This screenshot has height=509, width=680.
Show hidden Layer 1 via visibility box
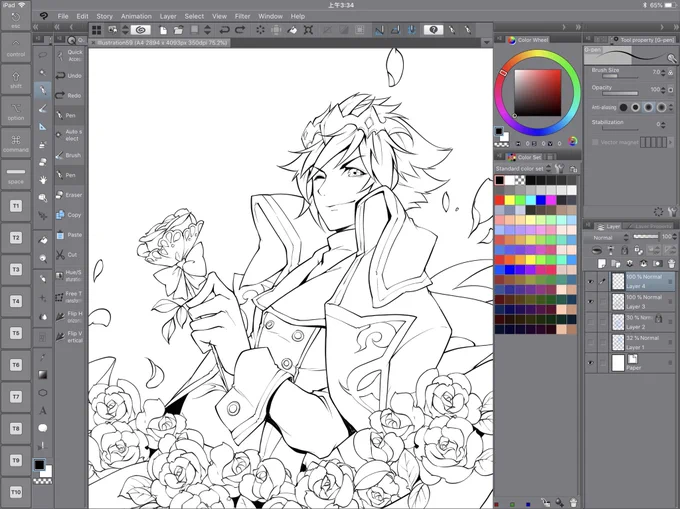click(x=590, y=343)
